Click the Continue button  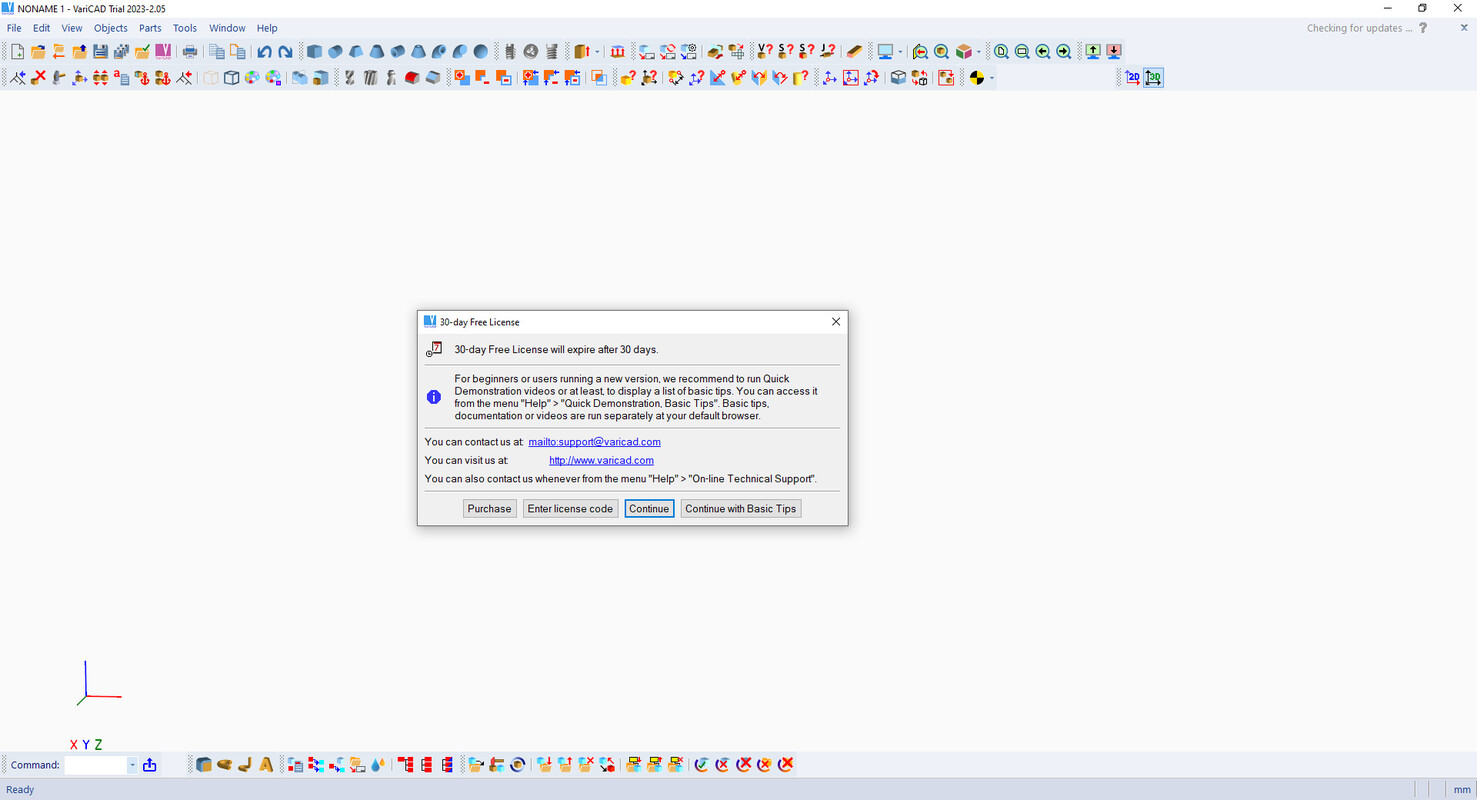[x=649, y=509]
